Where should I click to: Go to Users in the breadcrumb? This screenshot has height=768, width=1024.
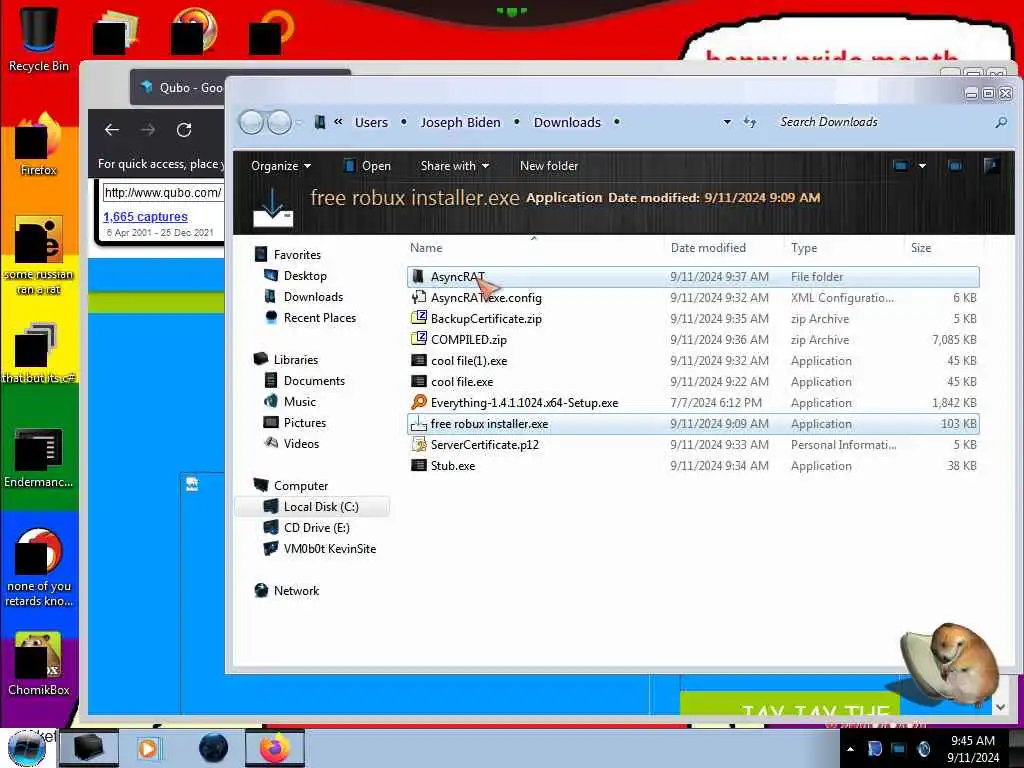click(x=371, y=122)
